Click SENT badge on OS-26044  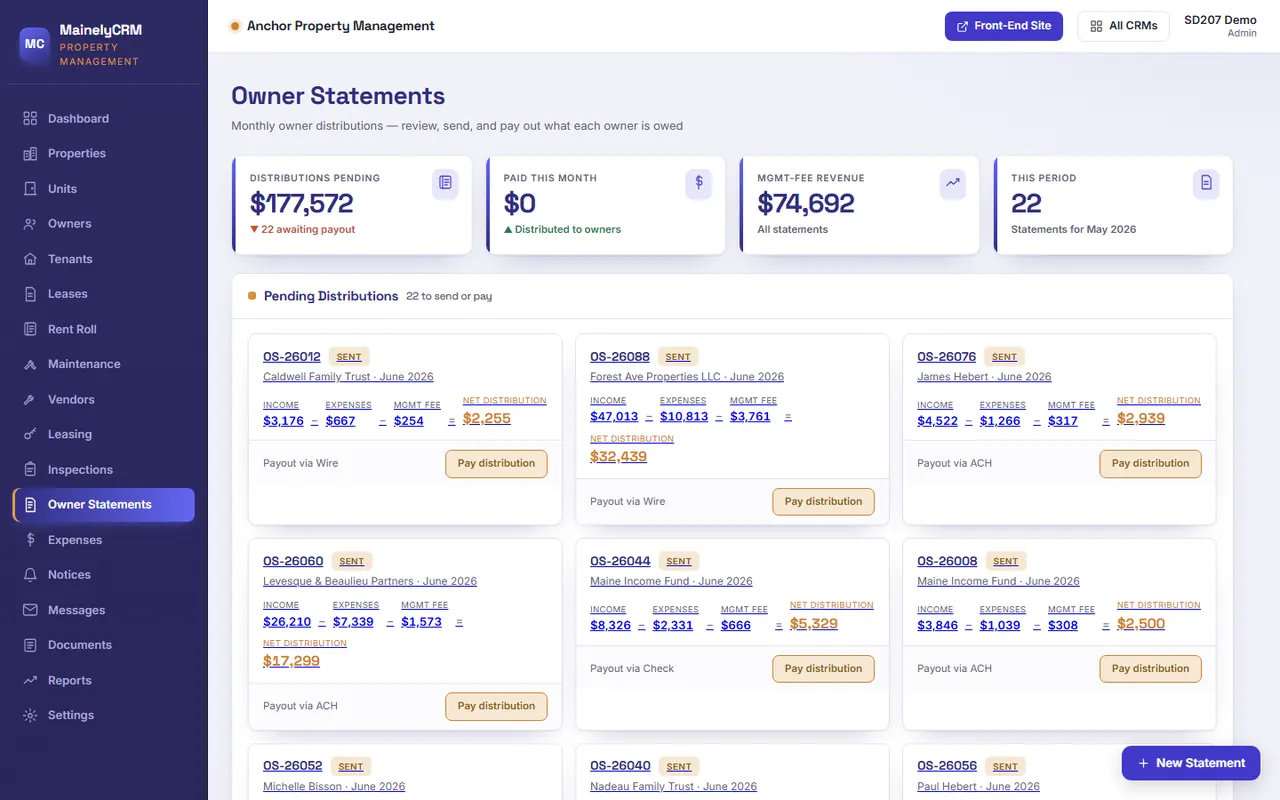coord(679,562)
